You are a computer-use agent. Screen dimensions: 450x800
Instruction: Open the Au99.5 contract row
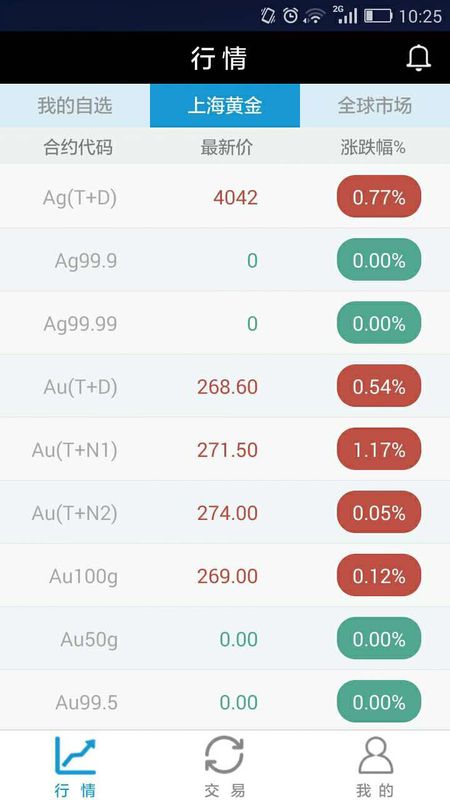225,702
